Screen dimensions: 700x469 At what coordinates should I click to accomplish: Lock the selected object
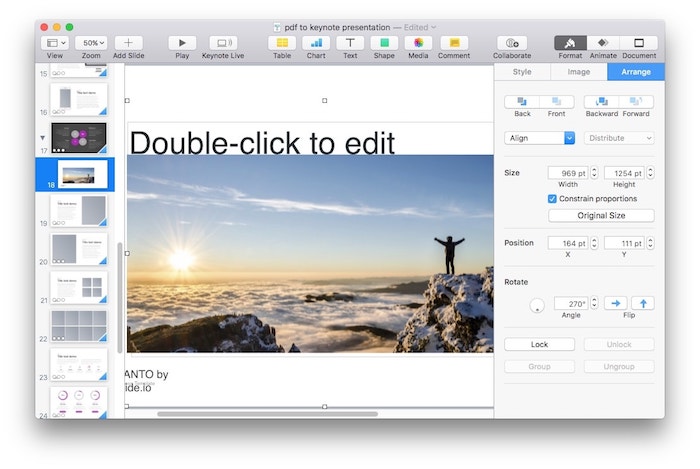tap(539, 344)
